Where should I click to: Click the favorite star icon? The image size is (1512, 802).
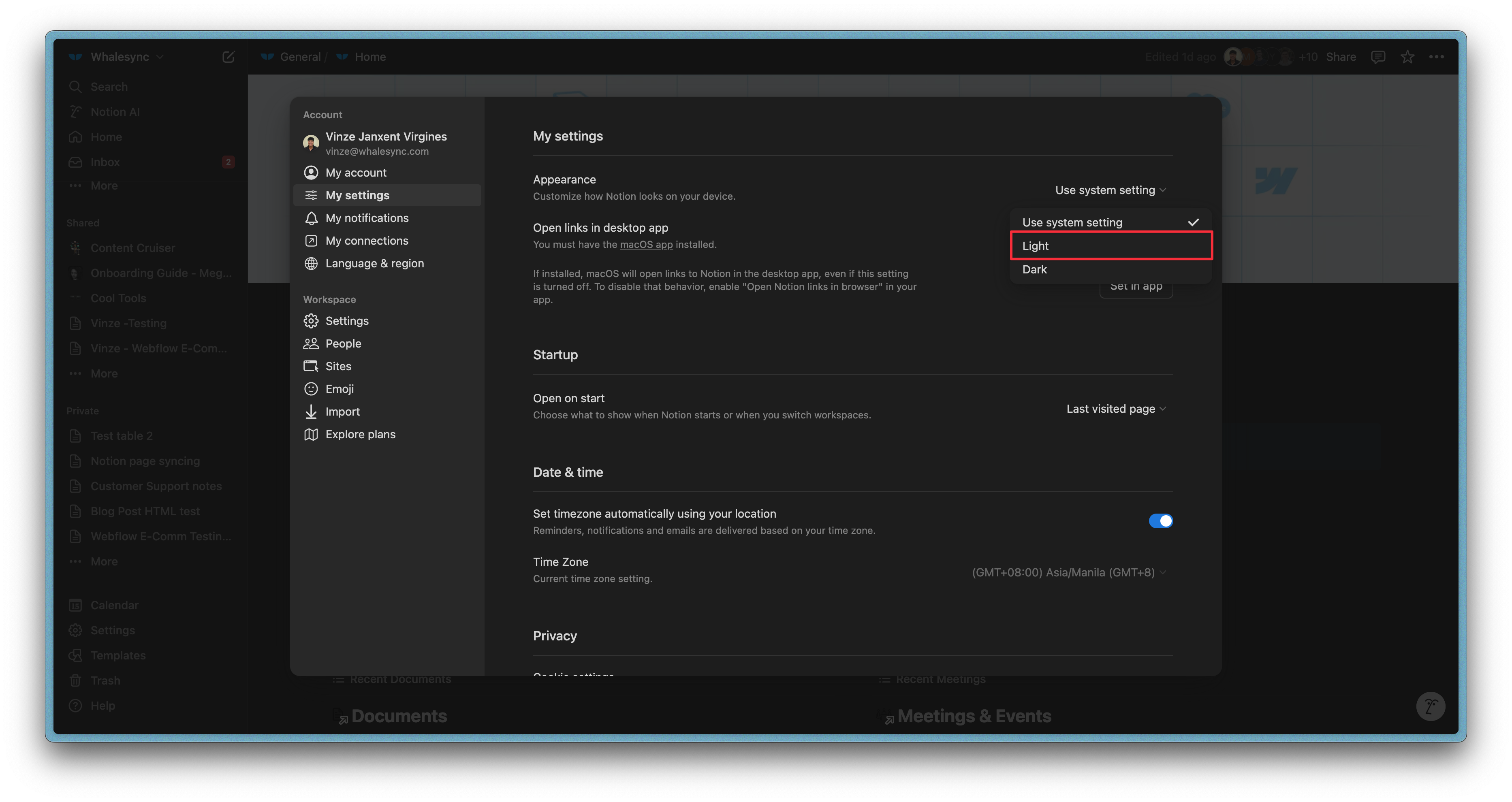click(1407, 57)
